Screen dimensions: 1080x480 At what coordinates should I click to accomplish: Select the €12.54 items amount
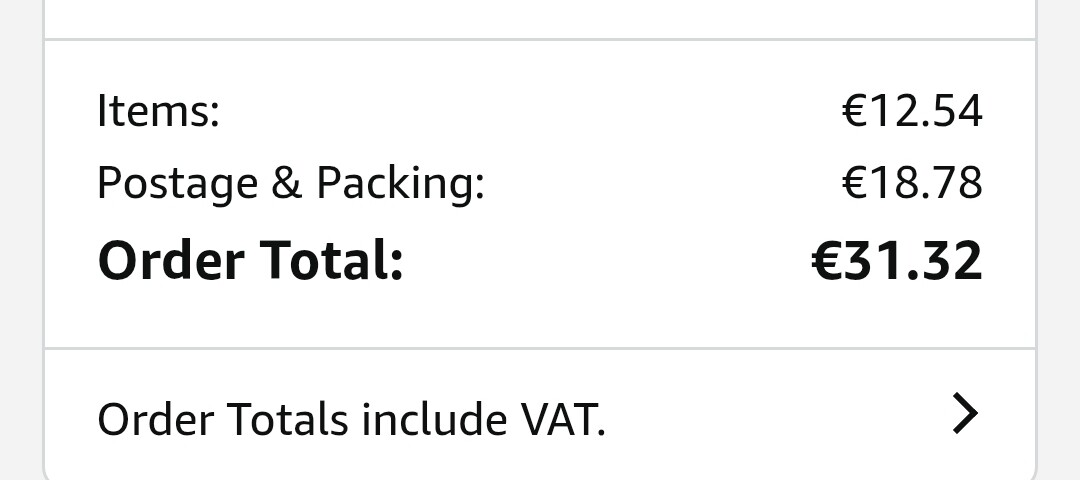coord(912,110)
